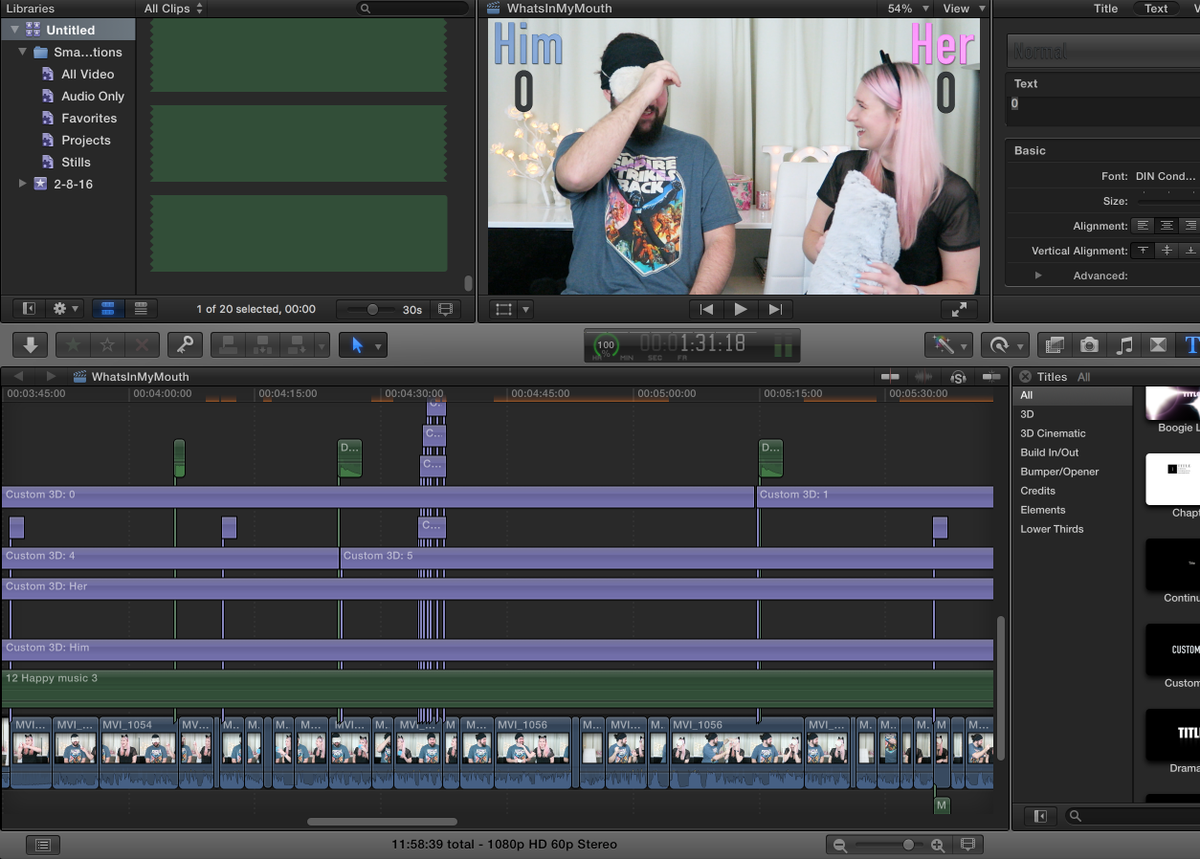Open the Keyword Editor key icon
The height and width of the screenshot is (859, 1200).
tap(185, 345)
